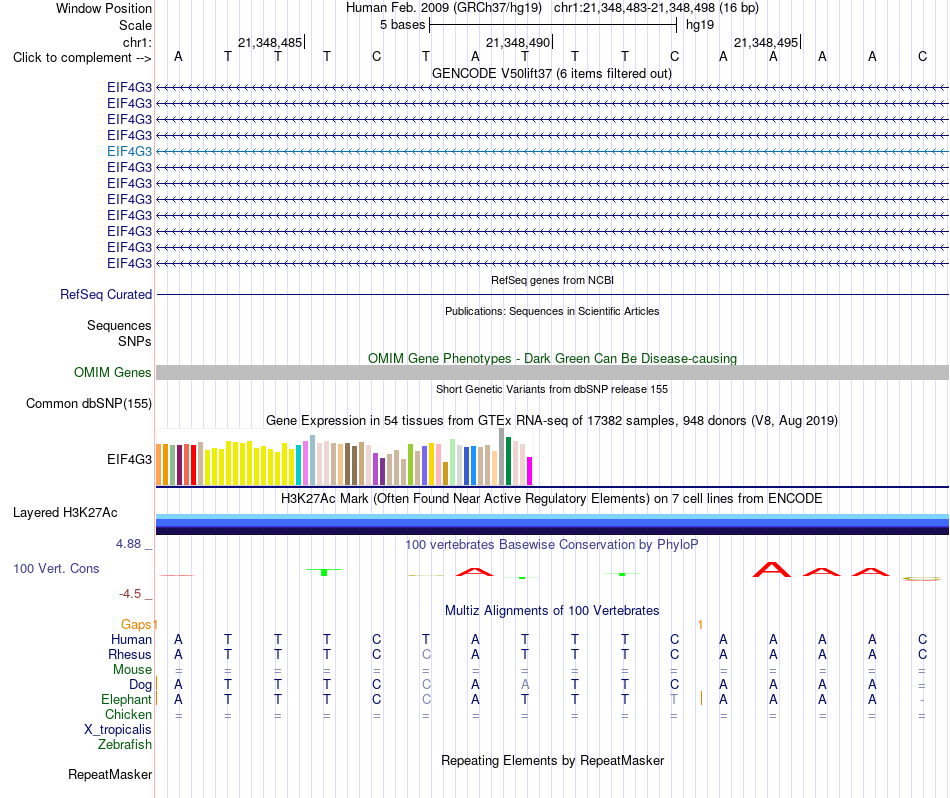Click the Chicken alignment row label
This screenshot has height=798, width=950.
pyautogui.click(x=128, y=714)
